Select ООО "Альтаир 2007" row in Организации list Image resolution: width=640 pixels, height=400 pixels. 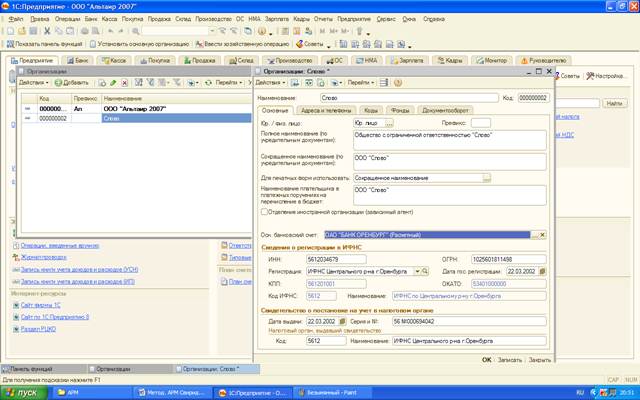coord(137,109)
